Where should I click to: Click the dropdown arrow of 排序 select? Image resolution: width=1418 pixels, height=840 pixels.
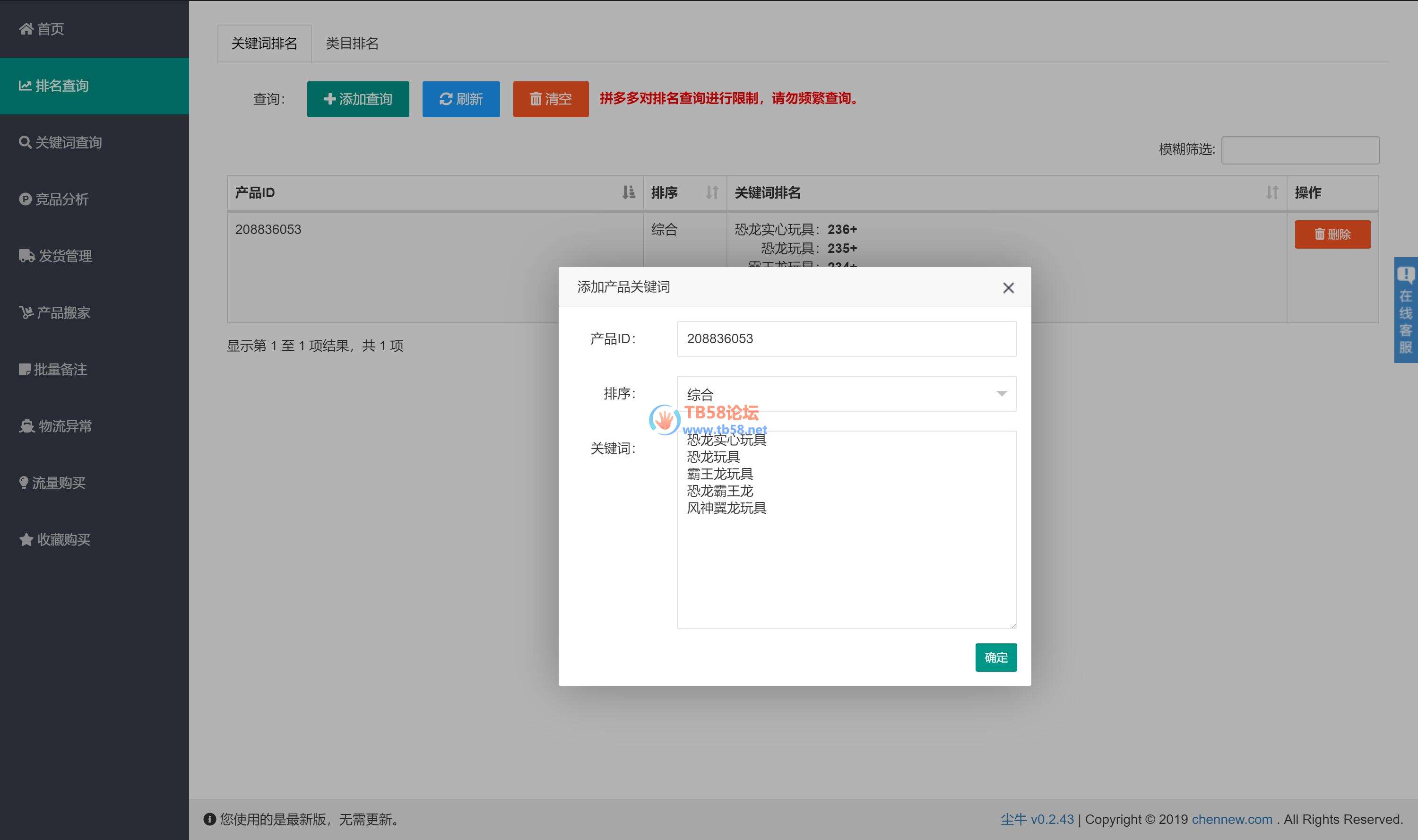(1002, 394)
